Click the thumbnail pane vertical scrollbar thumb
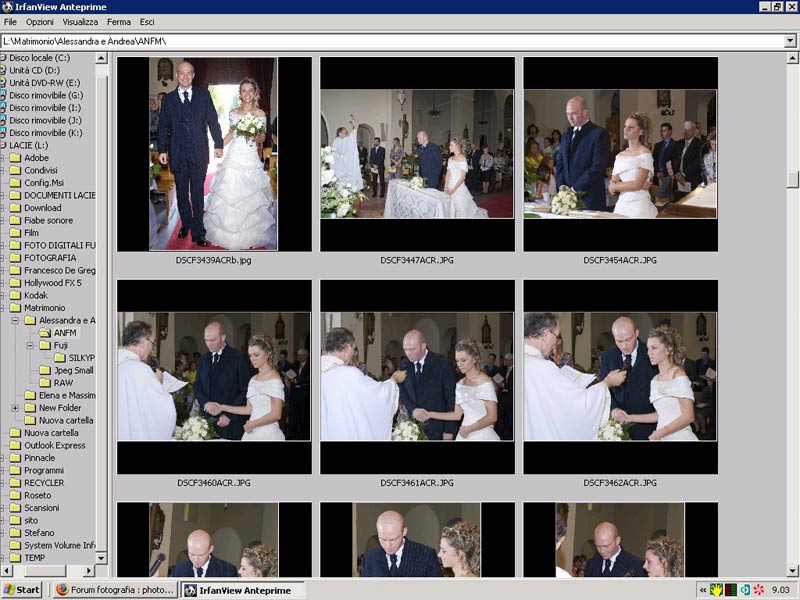 pos(792,180)
